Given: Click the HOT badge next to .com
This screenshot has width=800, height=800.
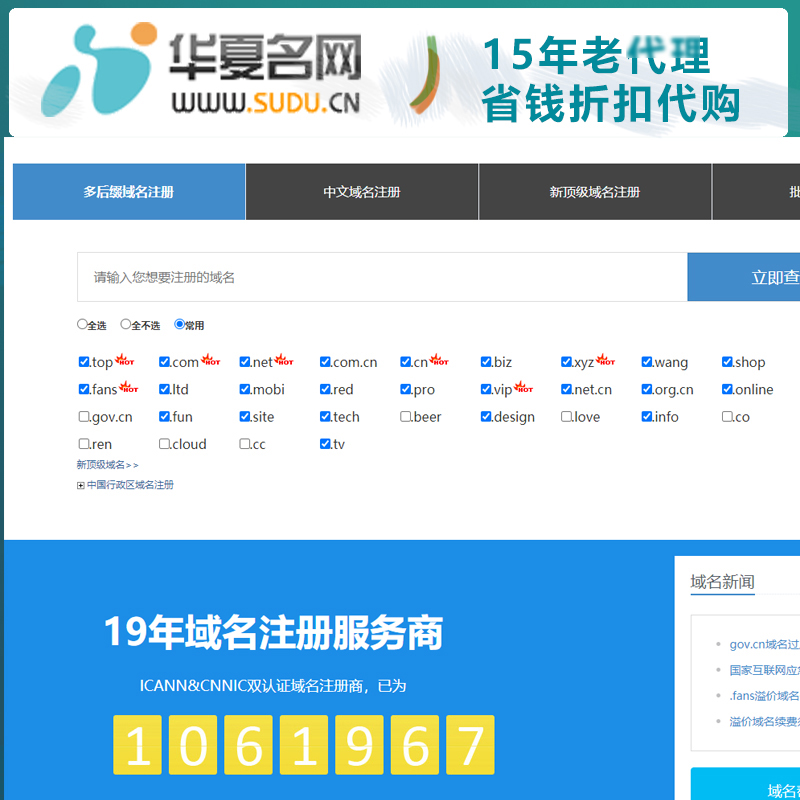Looking at the screenshot, I should pyautogui.click(x=210, y=359).
